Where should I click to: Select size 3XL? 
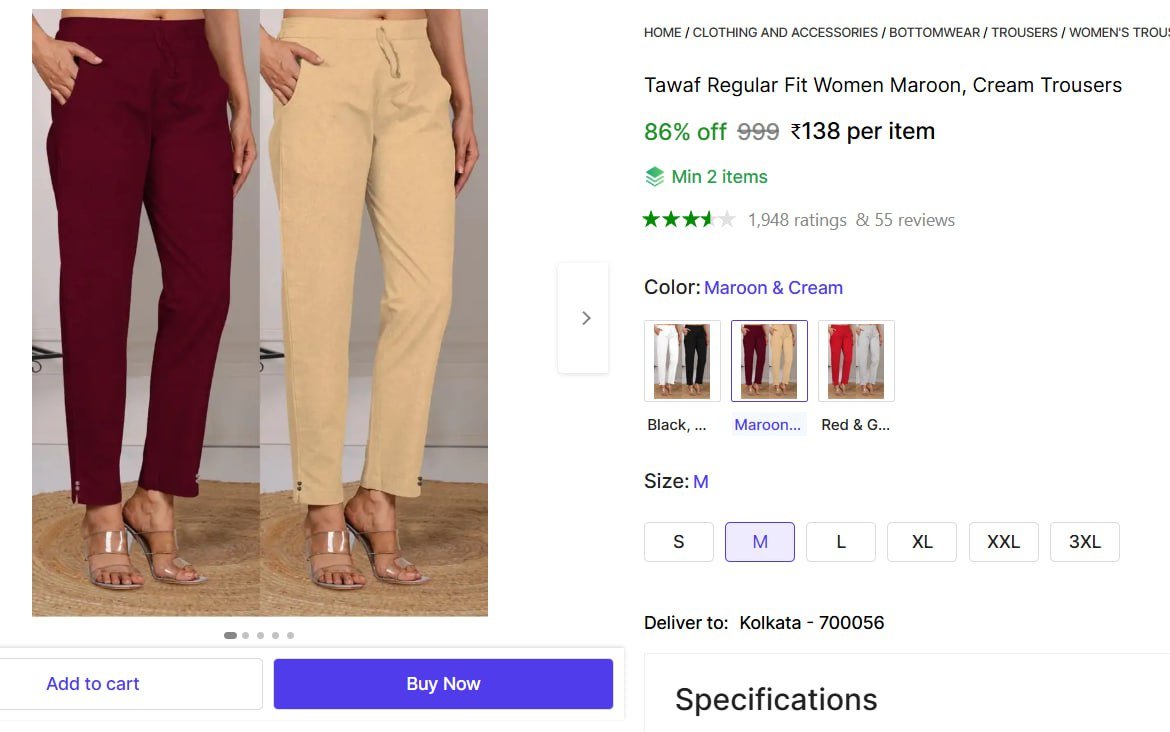coord(1084,541)
